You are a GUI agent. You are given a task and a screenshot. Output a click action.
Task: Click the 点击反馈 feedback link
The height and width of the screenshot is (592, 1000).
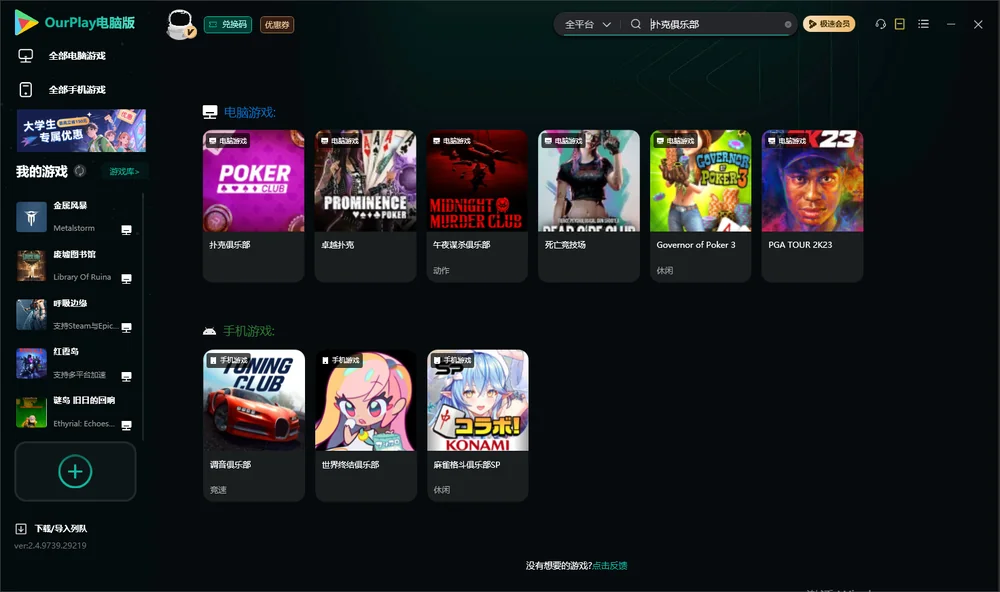tap(610, 566)
